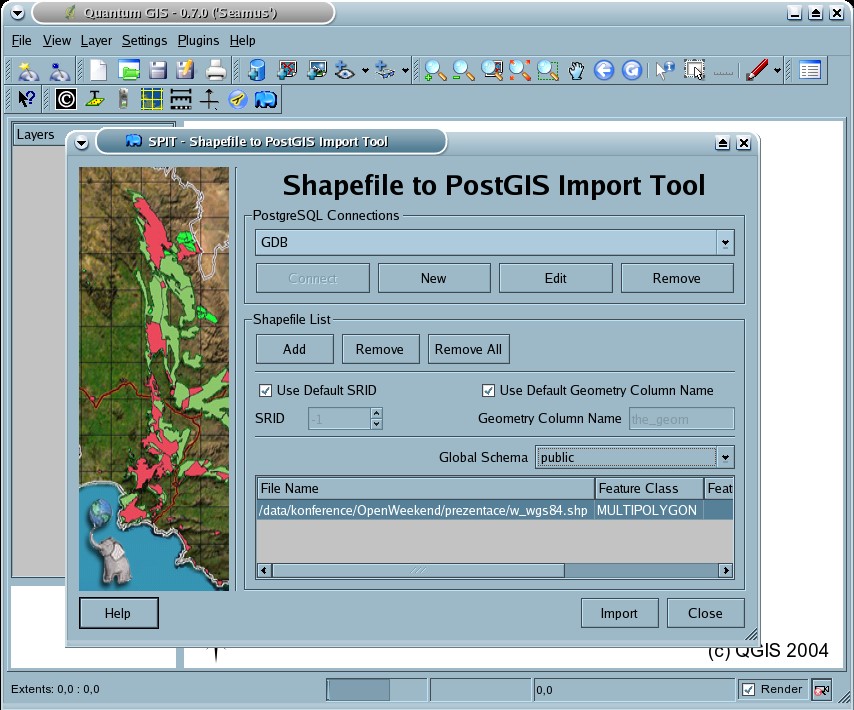Open the Global Schema dropdown
Viewport: 854px width, 710px height.
point(725,457)
